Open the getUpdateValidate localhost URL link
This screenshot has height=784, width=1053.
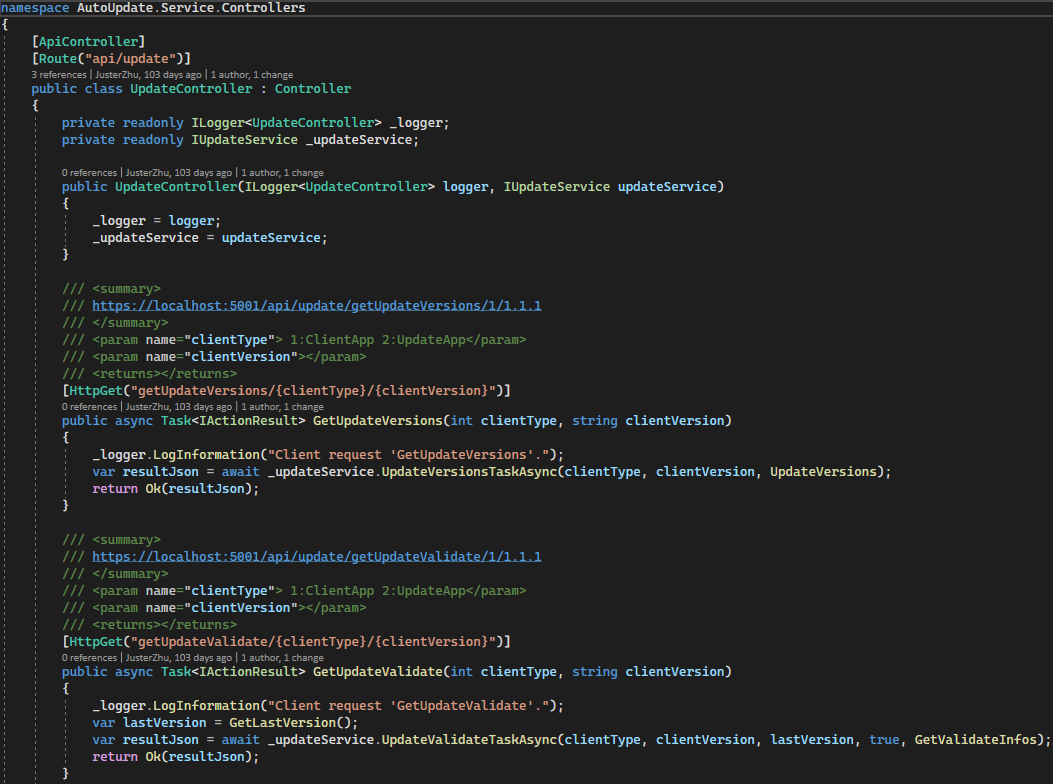click(316, 557)
